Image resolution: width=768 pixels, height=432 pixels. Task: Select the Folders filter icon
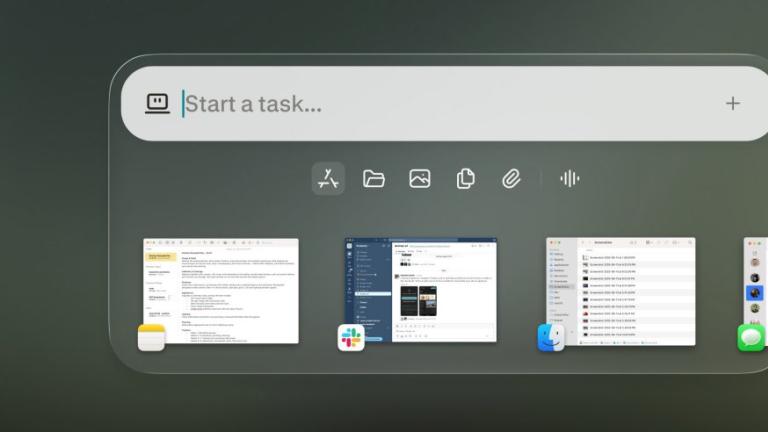(374, 179)
